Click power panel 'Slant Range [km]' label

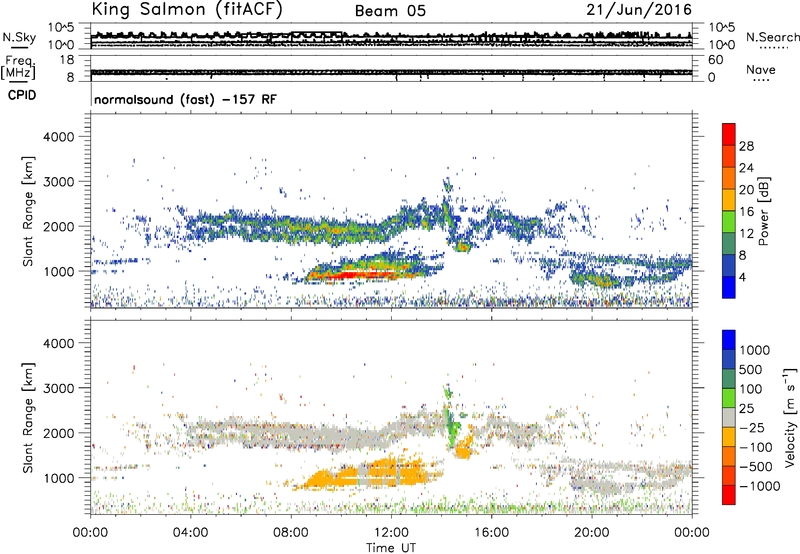pos(28,211)
